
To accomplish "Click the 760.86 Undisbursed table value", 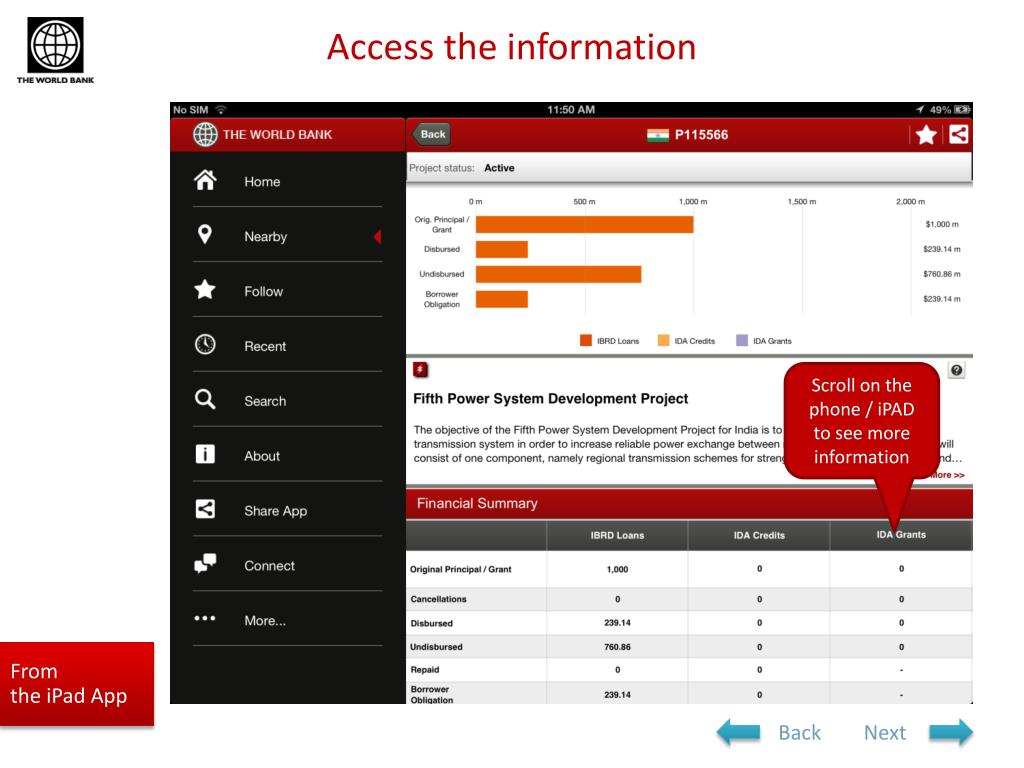I will point(617,647).
